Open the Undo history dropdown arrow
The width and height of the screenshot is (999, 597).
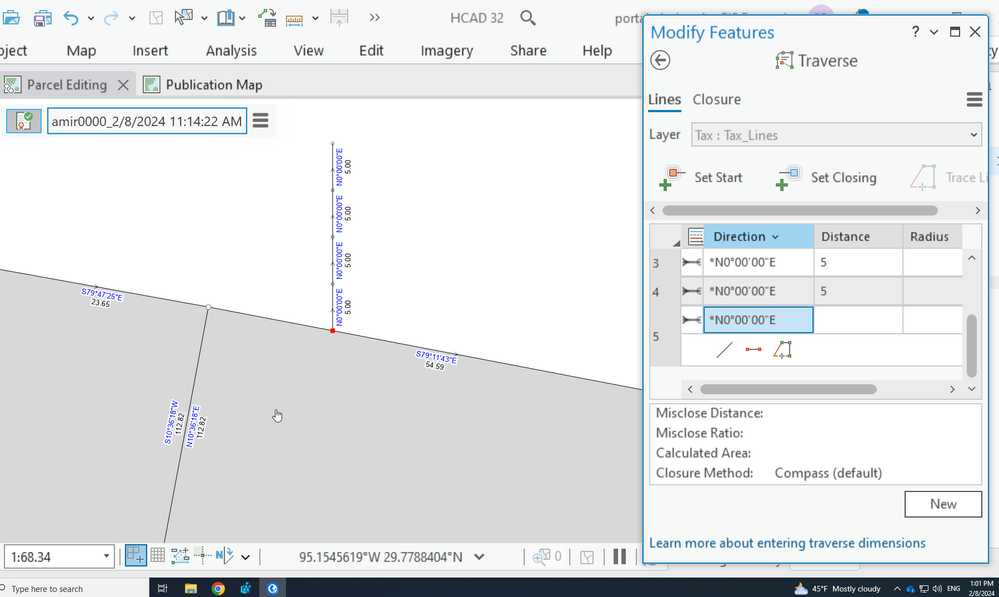(x=90, y=18)
